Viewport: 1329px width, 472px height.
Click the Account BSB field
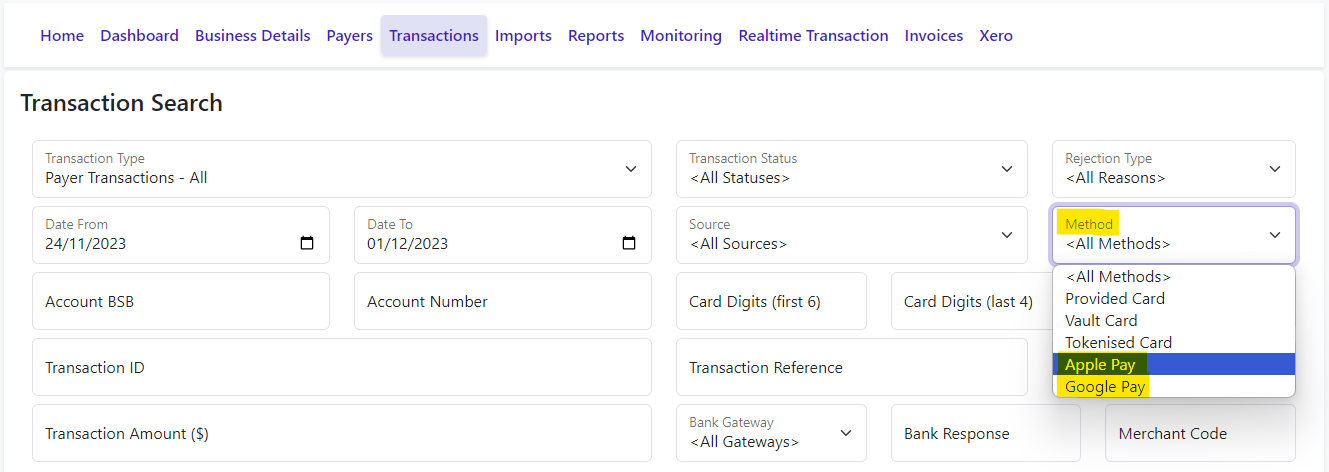point(181,301)
